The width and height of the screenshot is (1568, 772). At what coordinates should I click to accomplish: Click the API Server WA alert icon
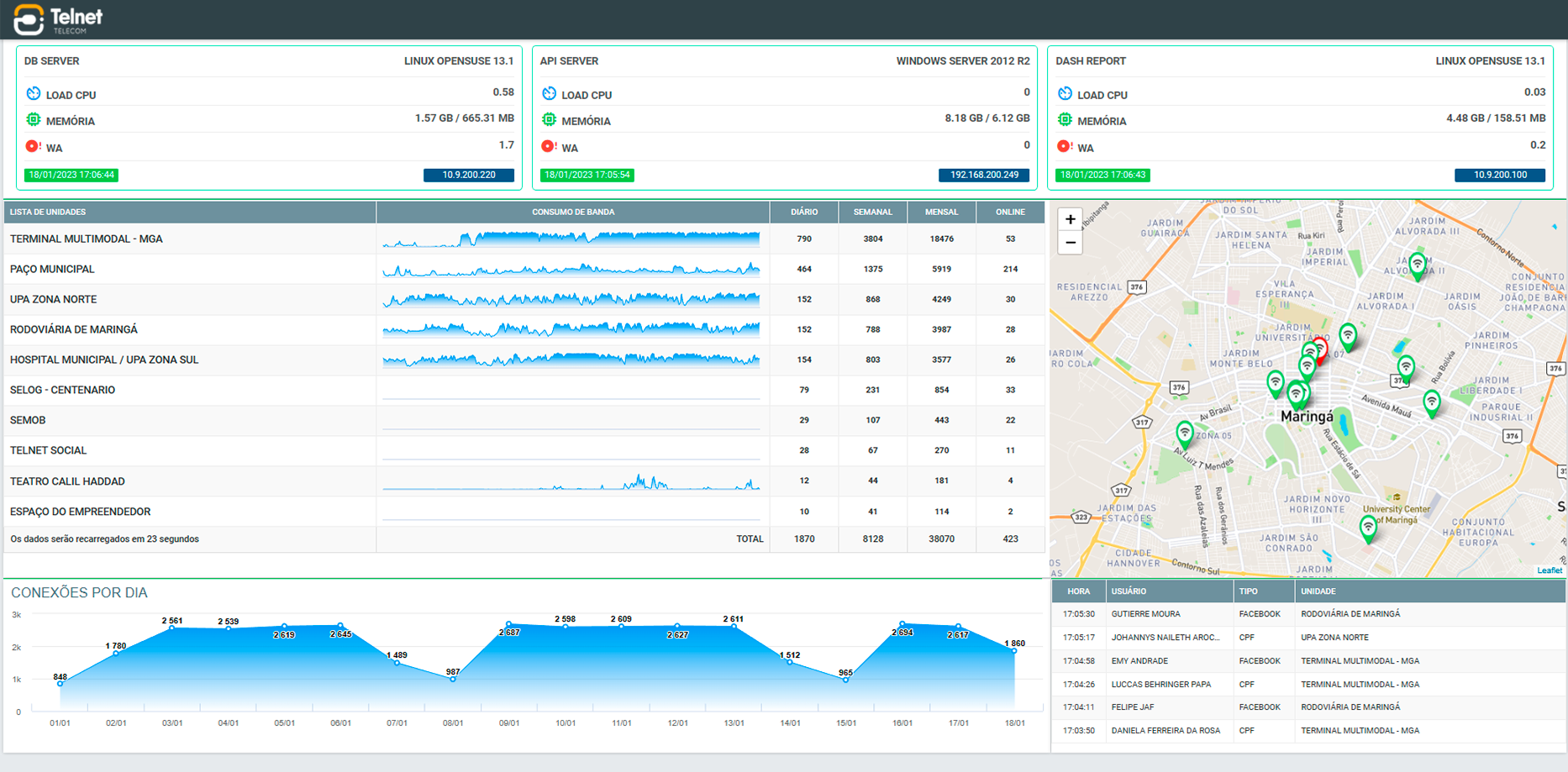(550, 146)
